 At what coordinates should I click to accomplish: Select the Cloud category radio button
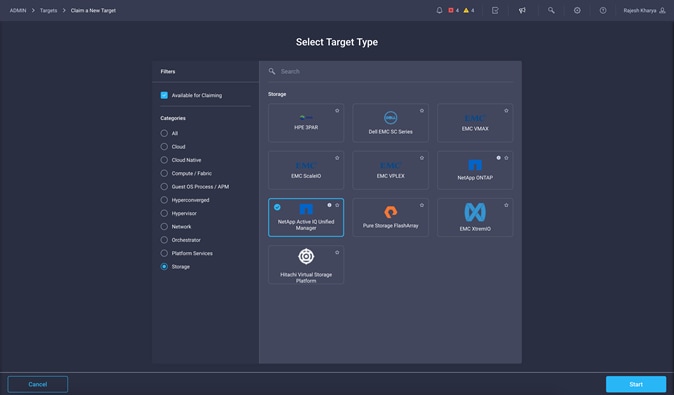tap(164, 147)
